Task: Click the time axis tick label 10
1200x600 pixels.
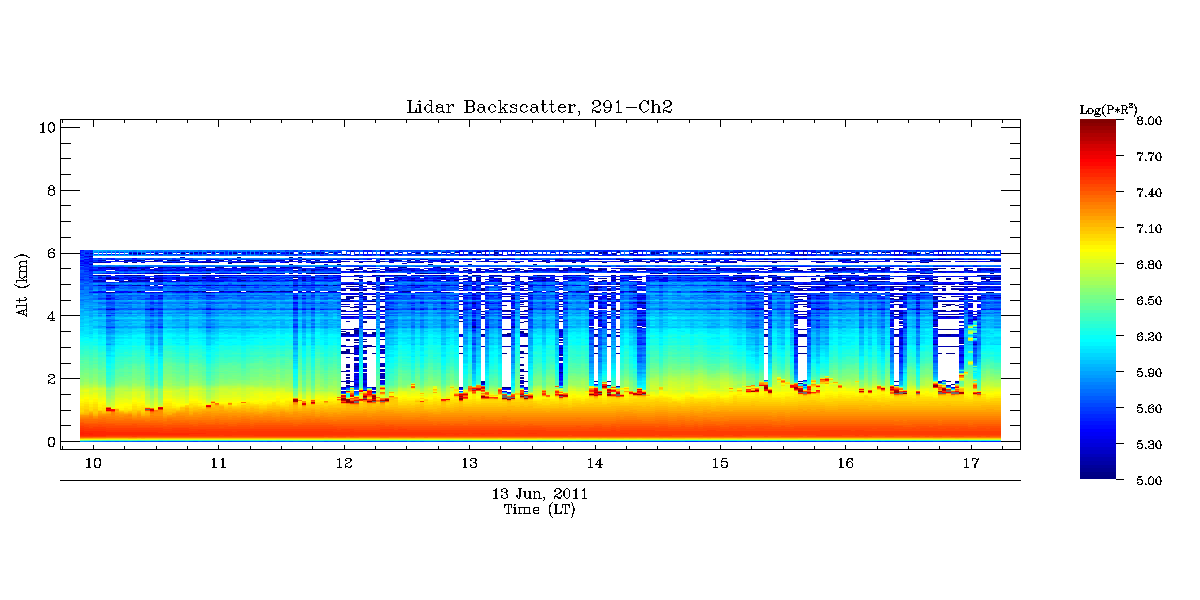Action: pyautogui.click(x=93, y=464)
